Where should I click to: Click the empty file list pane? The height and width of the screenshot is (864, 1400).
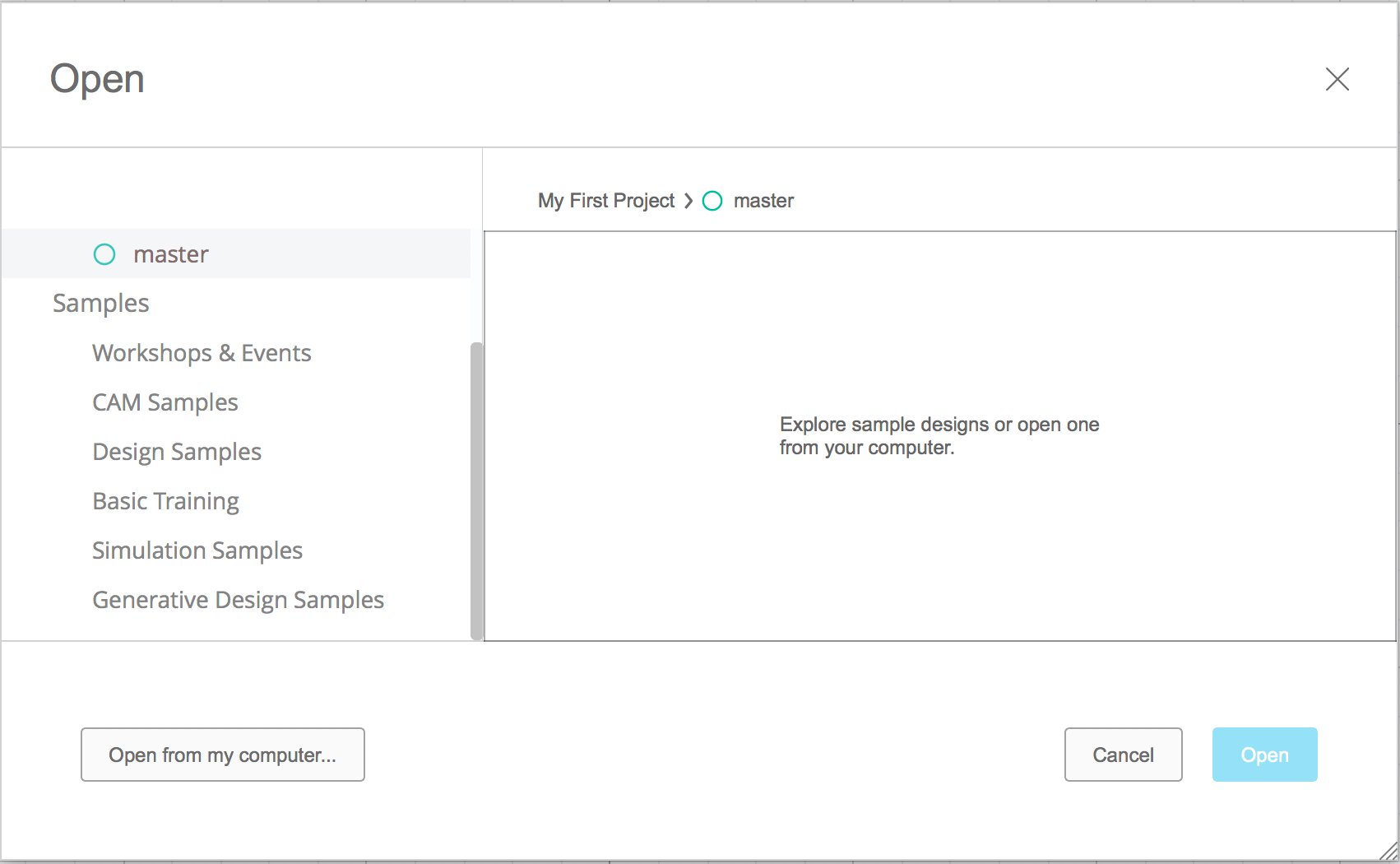940,436
